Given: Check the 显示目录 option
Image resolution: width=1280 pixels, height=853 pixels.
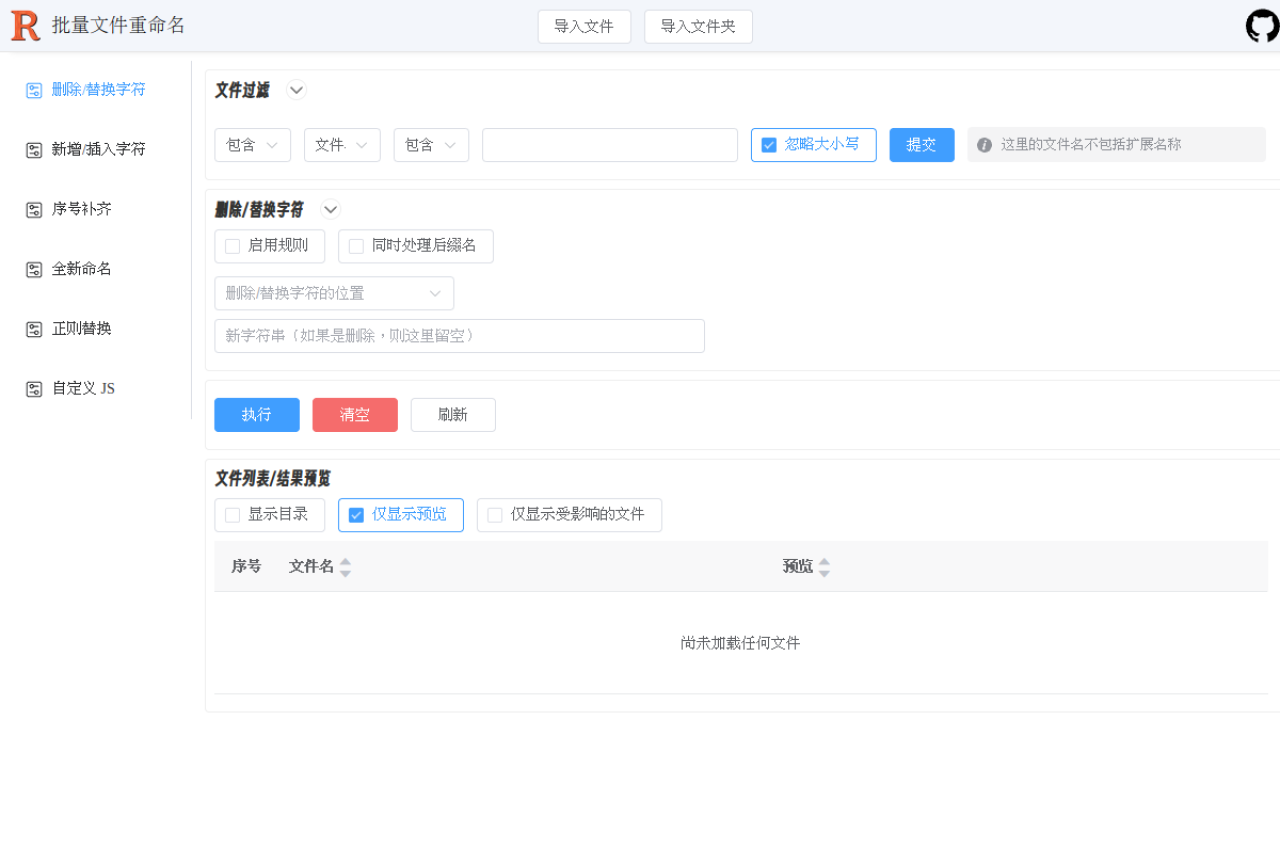Looking at the screenshot, I should coord(232,515).
